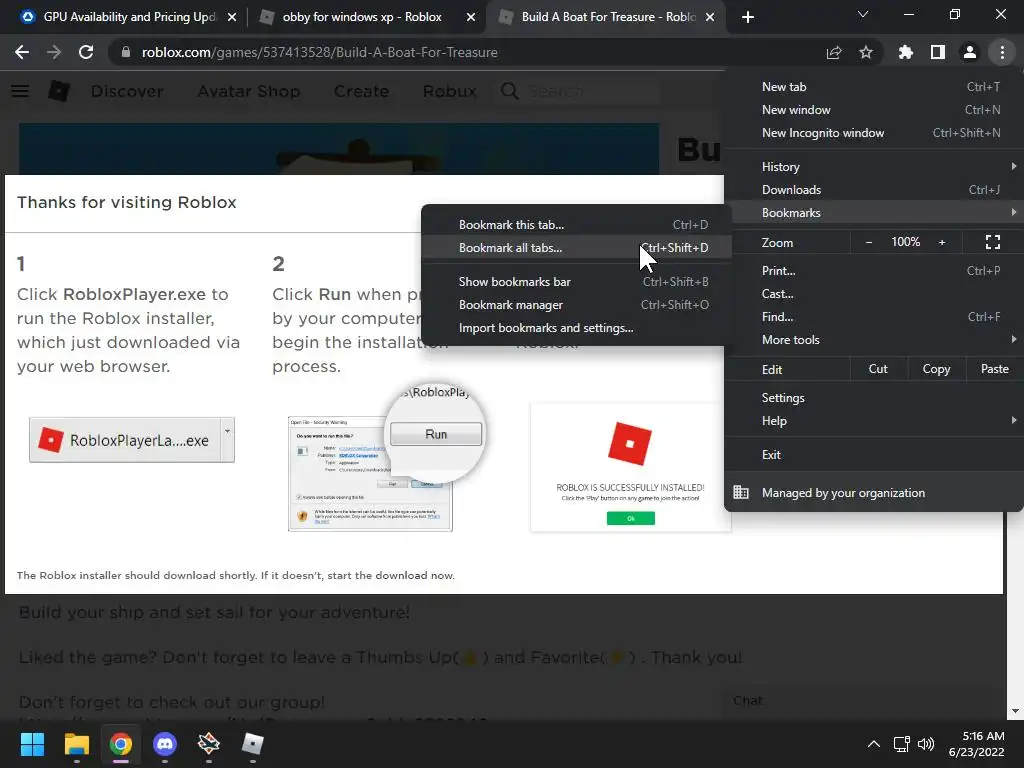The image size is (1024, 768).
Task: Enter fullscreen via the zoom row icon
Action: tap(993, 242)
